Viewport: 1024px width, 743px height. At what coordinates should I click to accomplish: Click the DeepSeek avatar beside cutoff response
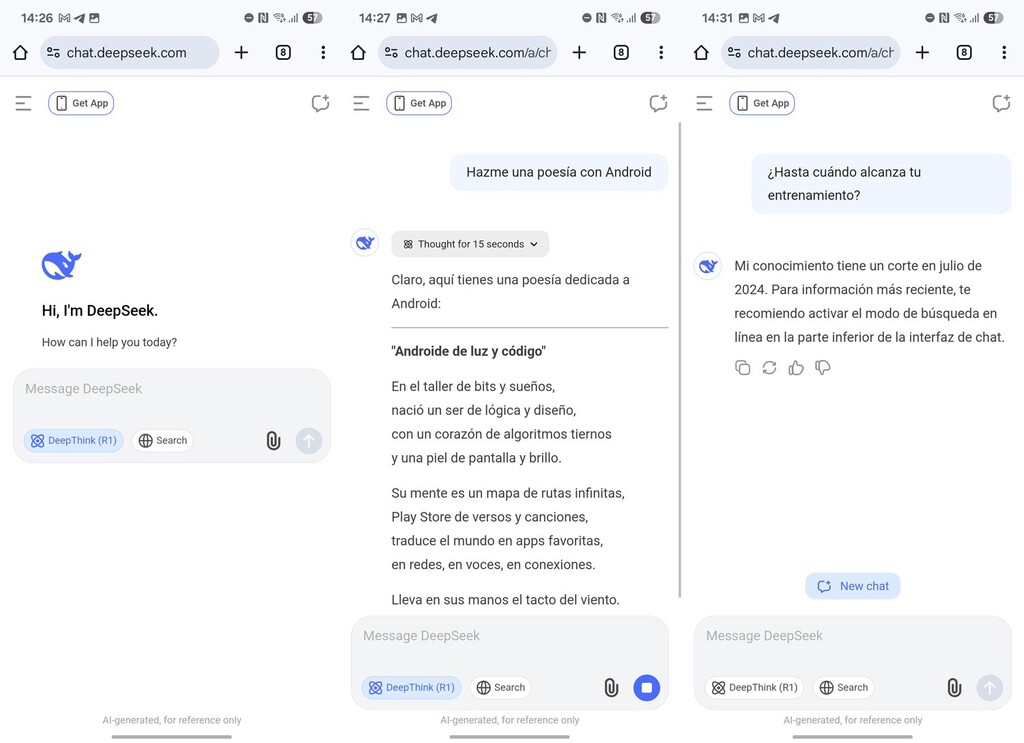pos(707,266)
